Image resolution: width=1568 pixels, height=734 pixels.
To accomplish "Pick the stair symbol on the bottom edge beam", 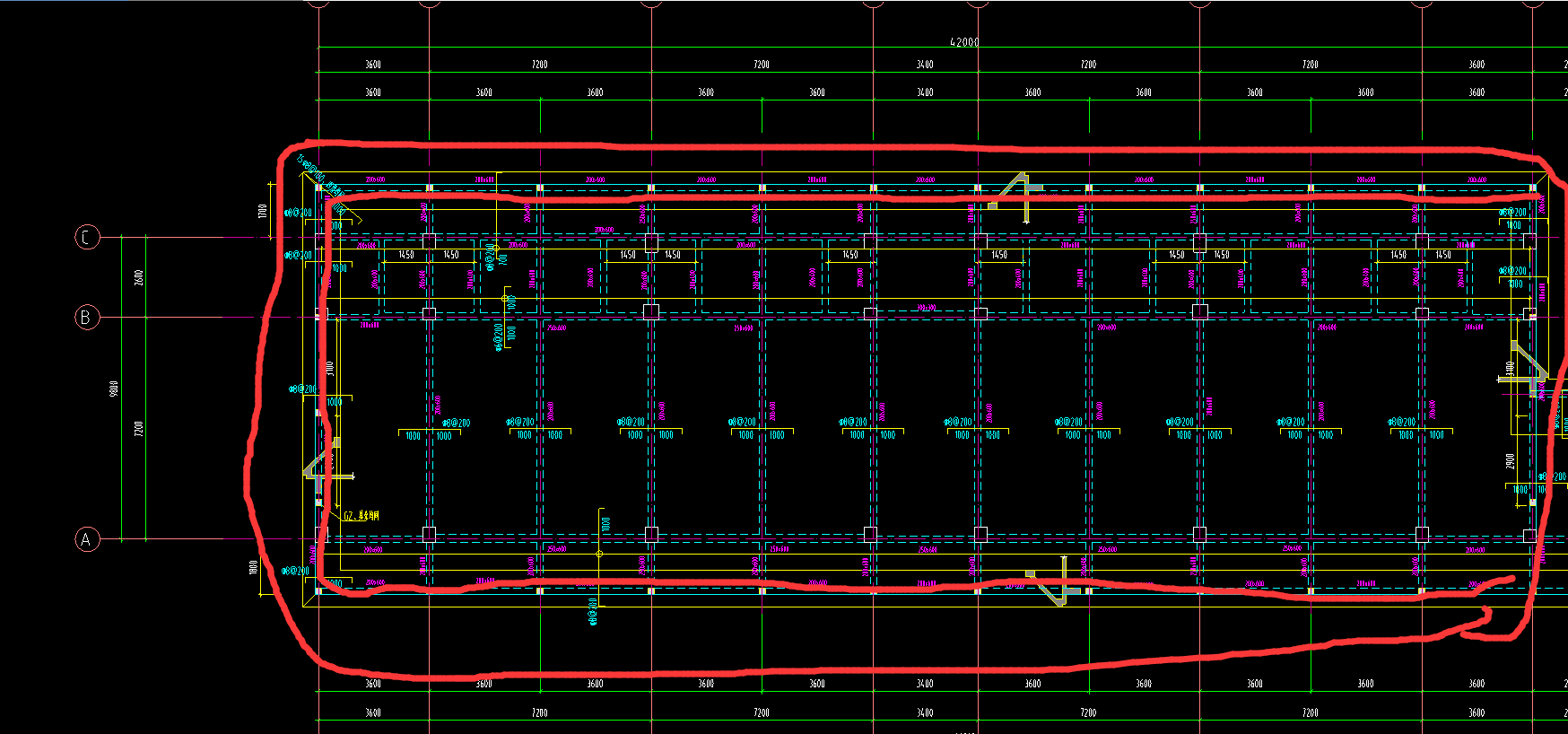I will tap(1055, 581).
